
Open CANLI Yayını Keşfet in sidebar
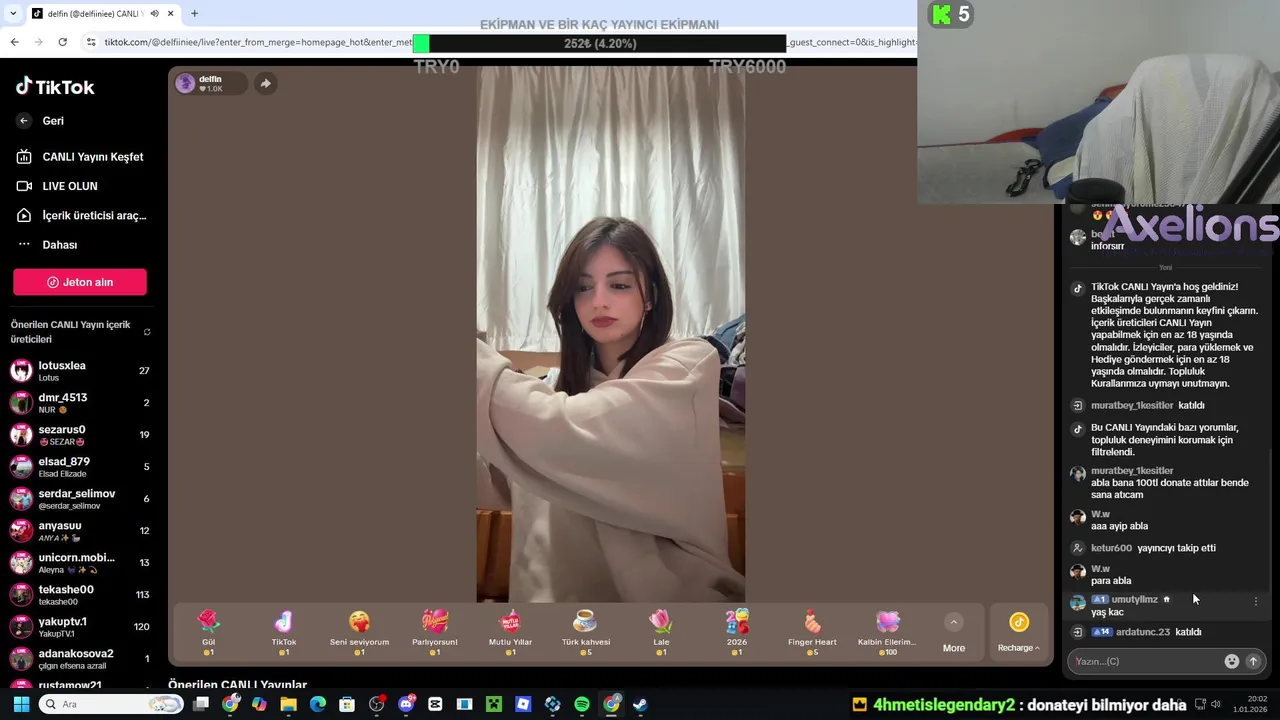click(80, 157)
